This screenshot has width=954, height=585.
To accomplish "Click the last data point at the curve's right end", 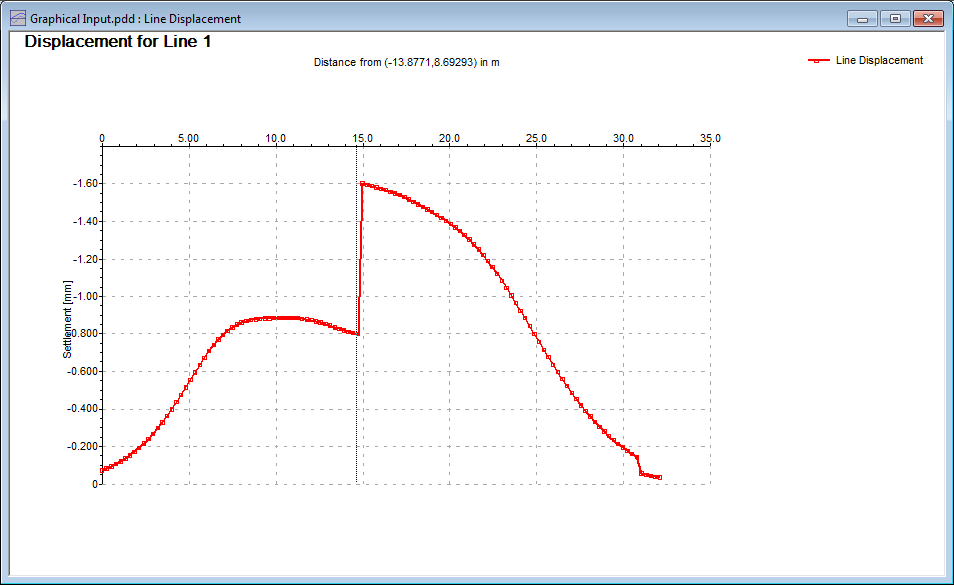I will (660, 477).
